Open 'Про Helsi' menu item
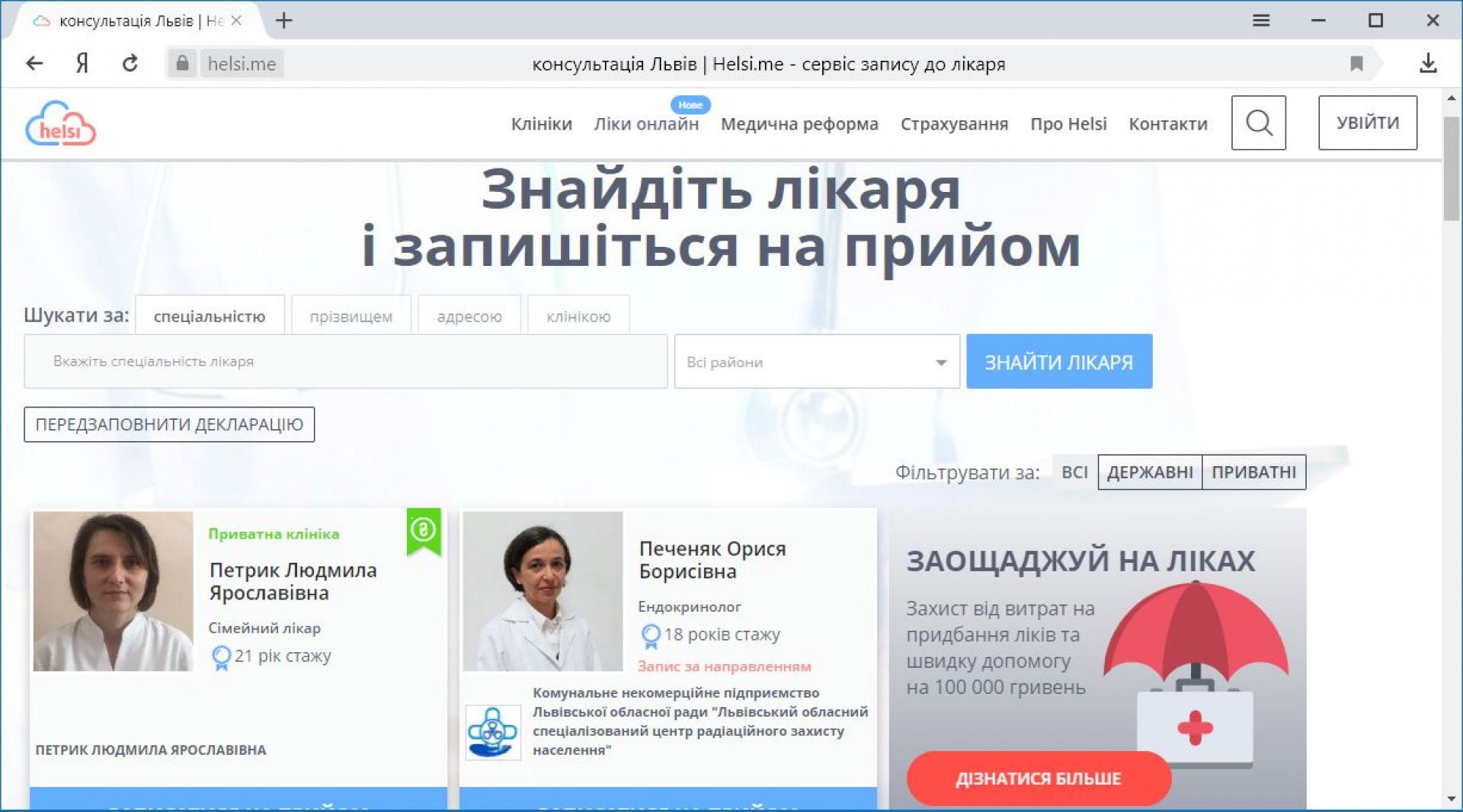Screen dimensions: 1463x812 1068,123
